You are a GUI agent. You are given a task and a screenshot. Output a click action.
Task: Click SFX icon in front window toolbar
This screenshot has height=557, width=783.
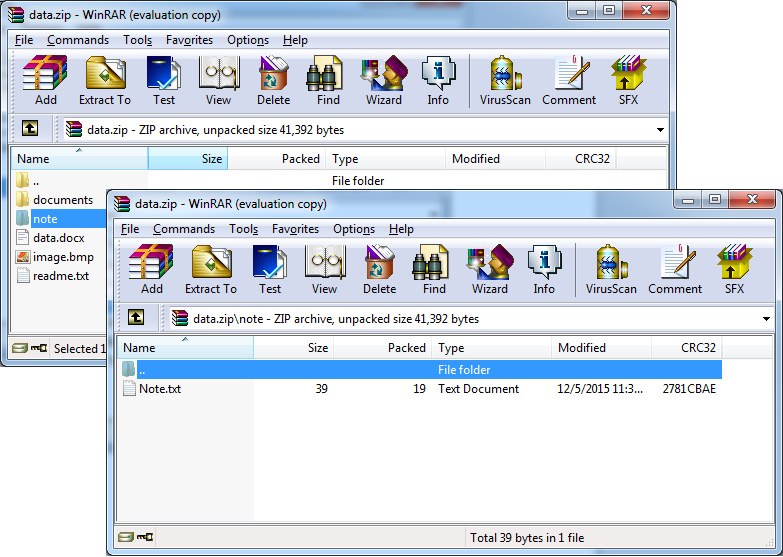tap(734, 269)
